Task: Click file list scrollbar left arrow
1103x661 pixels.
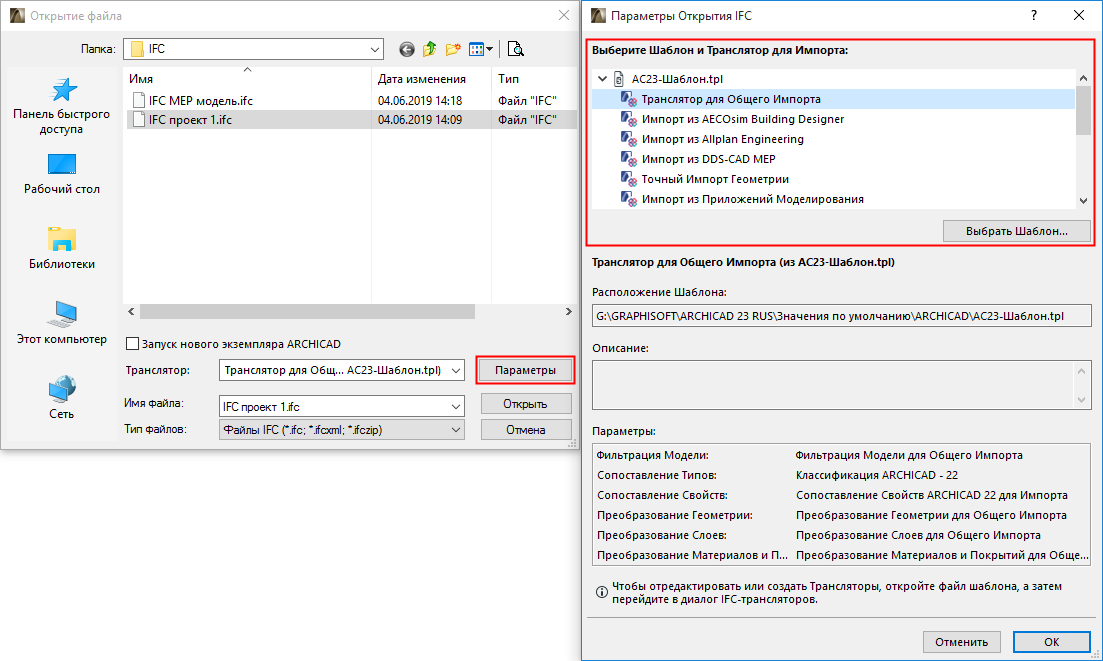Action: pos(131,312)
